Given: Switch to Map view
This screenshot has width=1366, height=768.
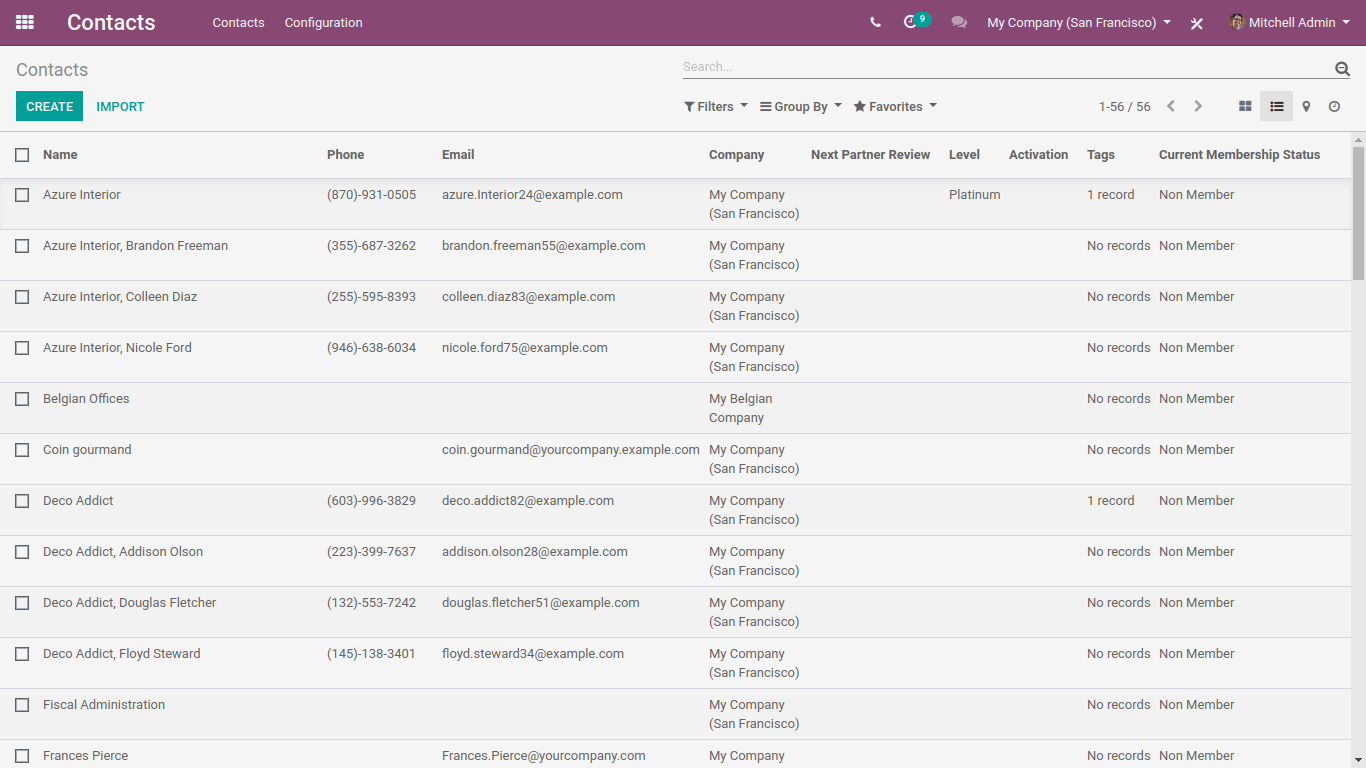Looking at the screenshot, I should 1306,106.
